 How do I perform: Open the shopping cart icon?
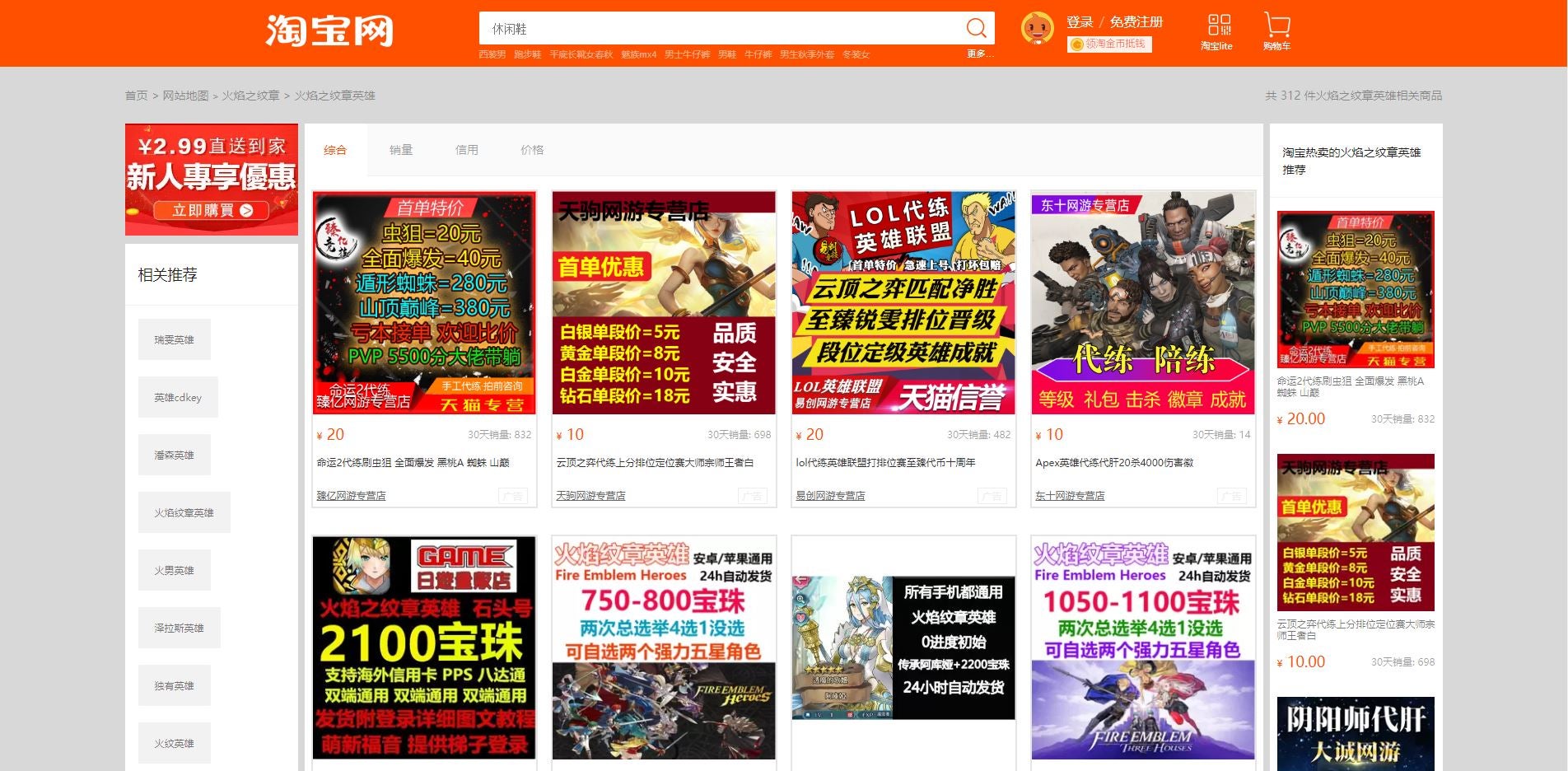(x=1276, y=26)
